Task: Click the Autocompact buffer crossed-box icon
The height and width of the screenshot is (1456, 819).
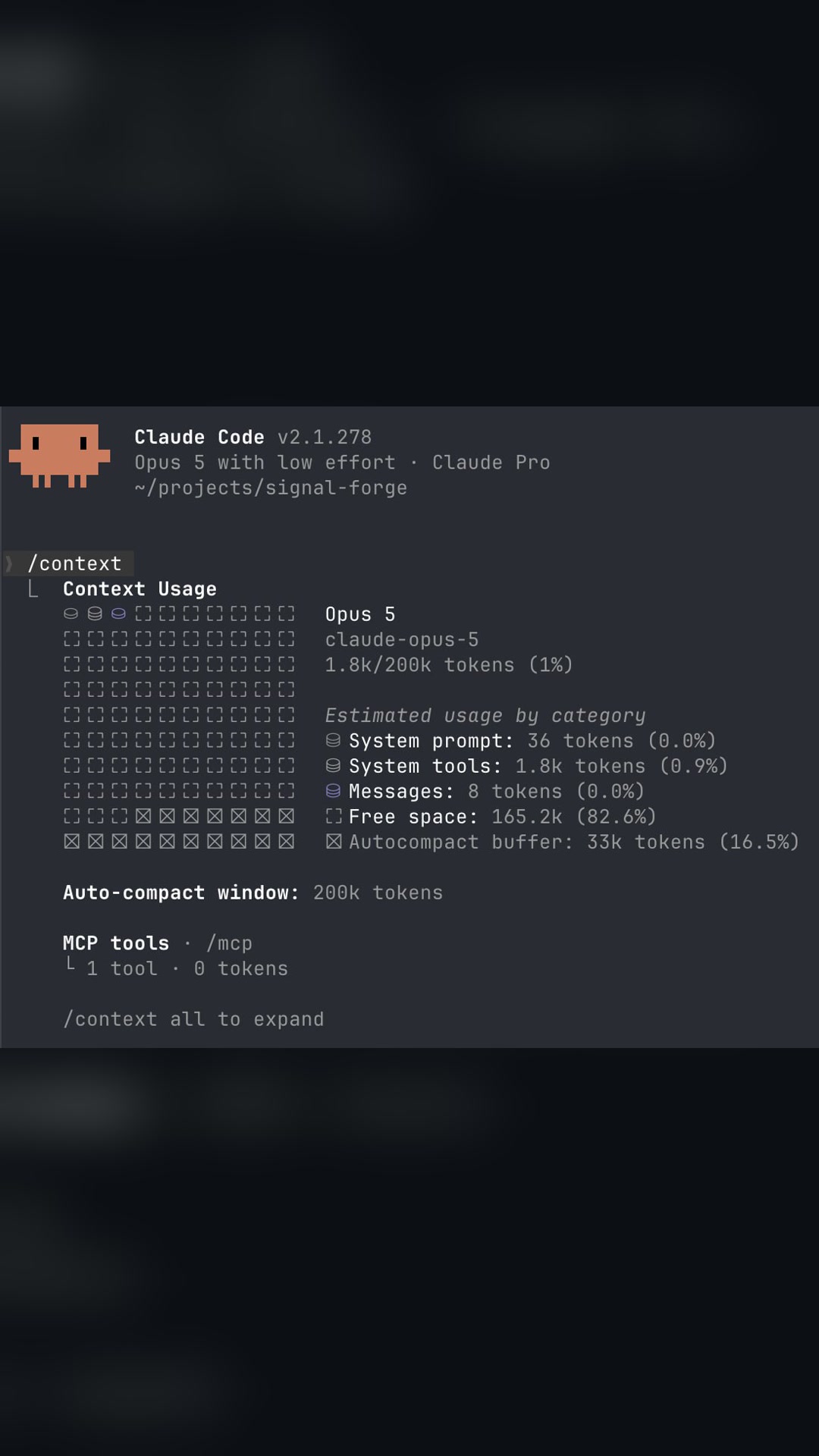Action: (334, 842)
